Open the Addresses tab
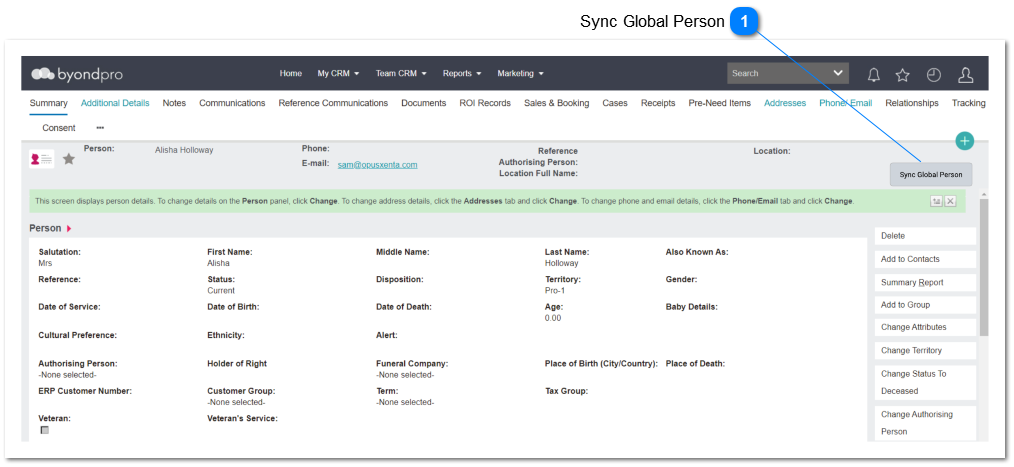The image size is (1014, 467). coord(785,103)
